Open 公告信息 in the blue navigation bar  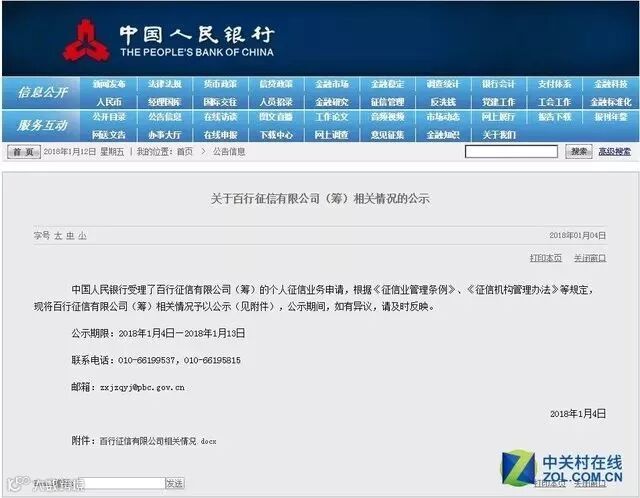tap(164, 117)
